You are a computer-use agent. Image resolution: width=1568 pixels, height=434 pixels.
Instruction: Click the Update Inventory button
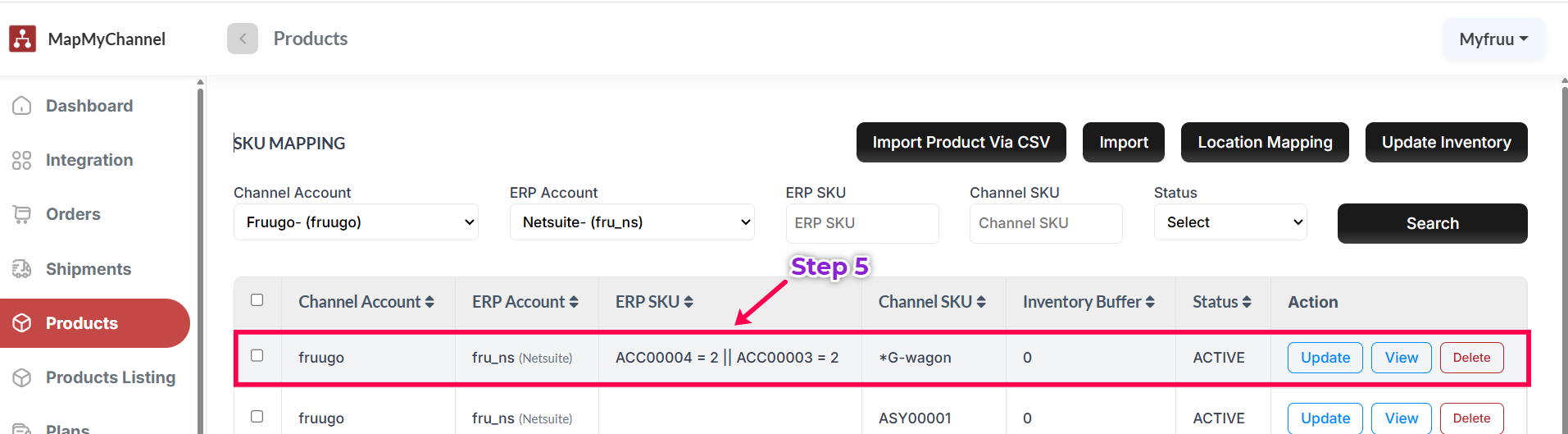click(1446, 143)
